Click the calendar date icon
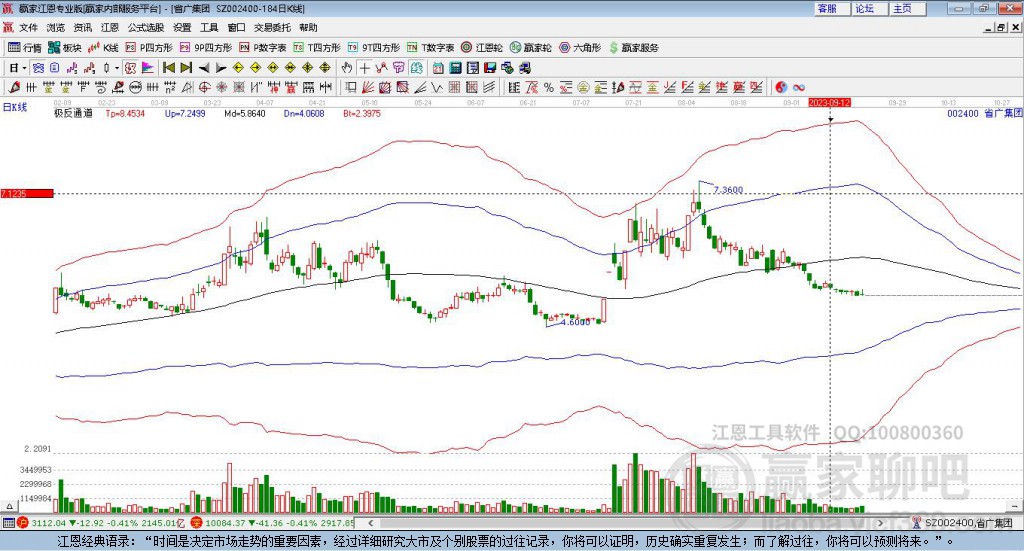The image size is (1024, 551). point(438,68)
